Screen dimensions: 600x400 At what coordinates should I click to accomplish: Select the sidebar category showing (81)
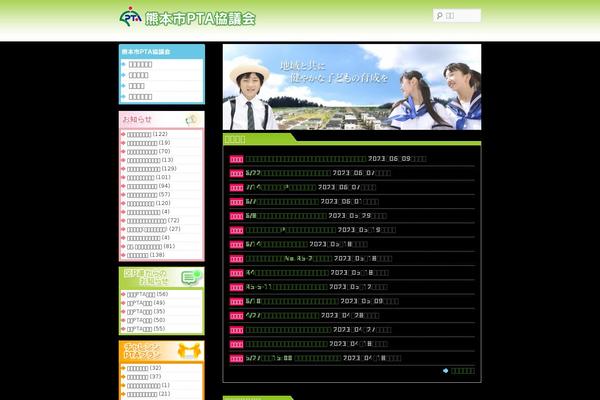pos(151,247)
